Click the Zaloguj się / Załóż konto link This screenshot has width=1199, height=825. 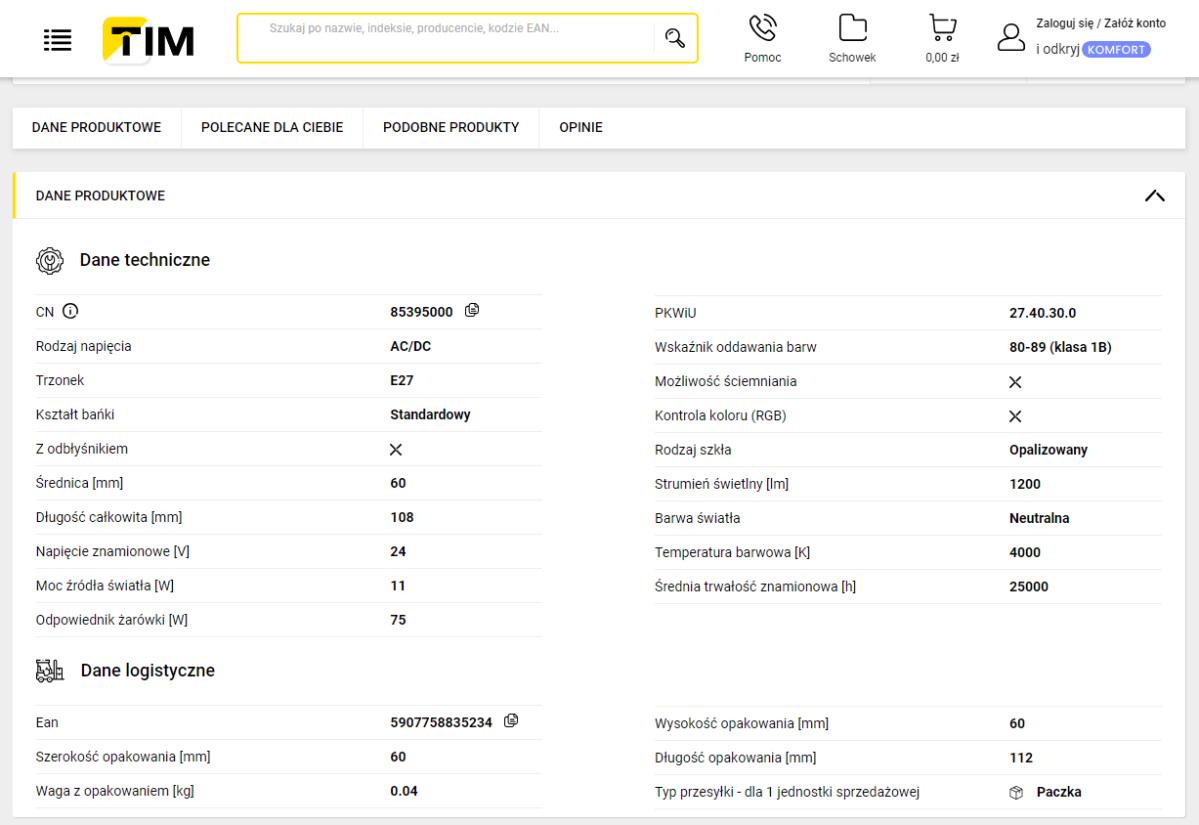pos(1100,24)
